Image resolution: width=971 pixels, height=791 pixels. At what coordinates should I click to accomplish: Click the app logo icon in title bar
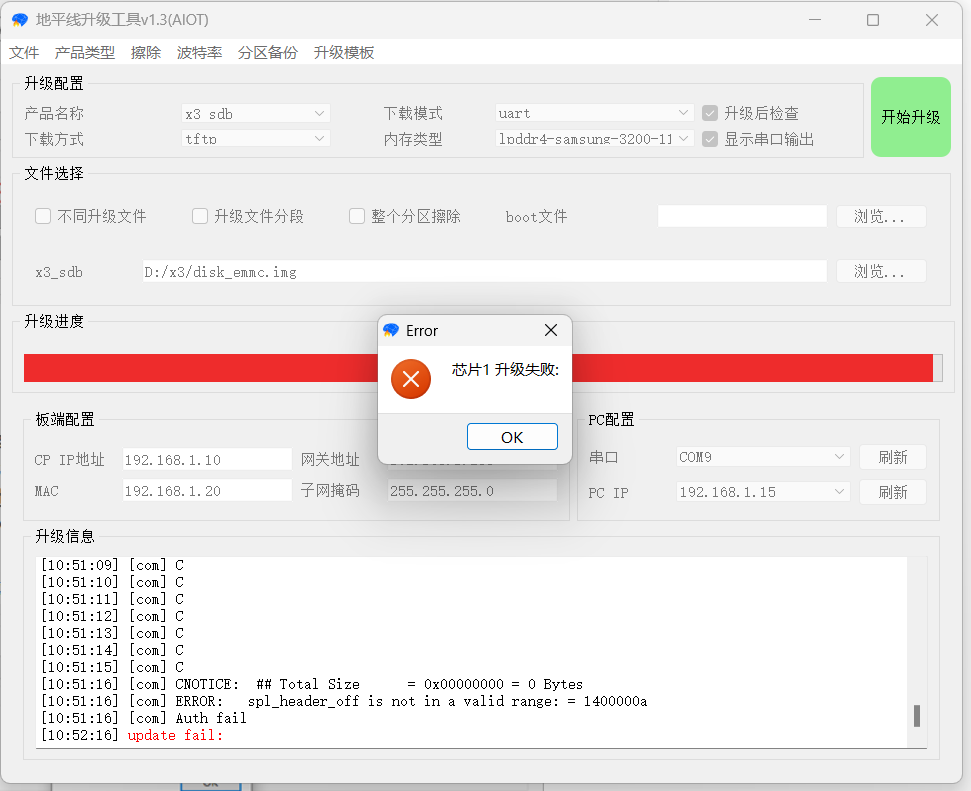[x=19, y=20]
